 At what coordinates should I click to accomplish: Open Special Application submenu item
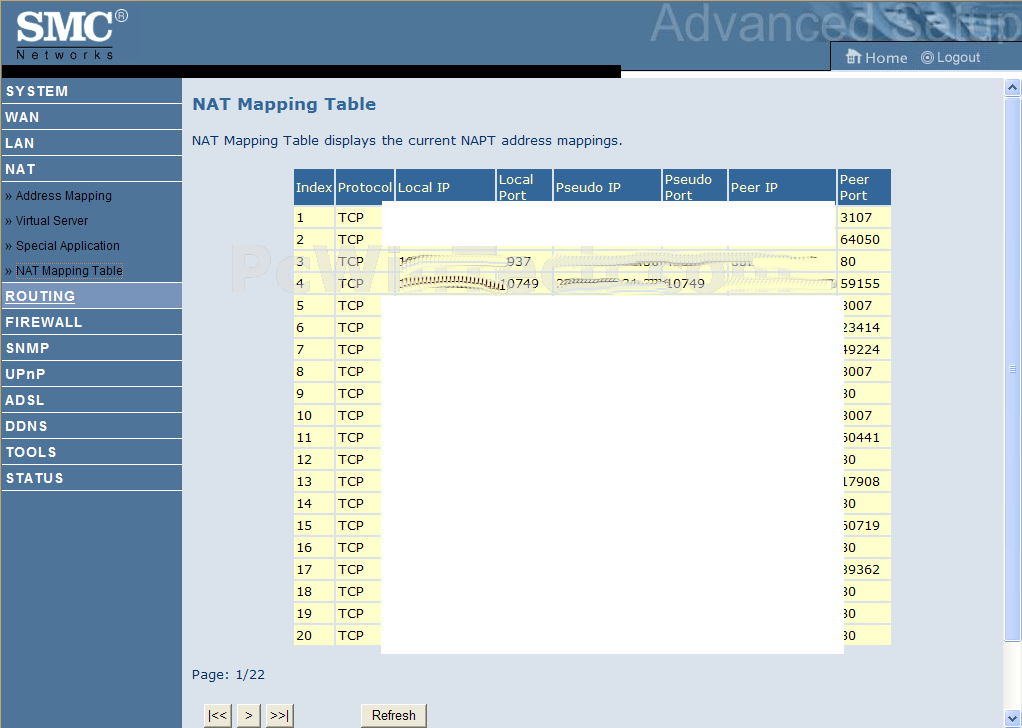(68, 246)
